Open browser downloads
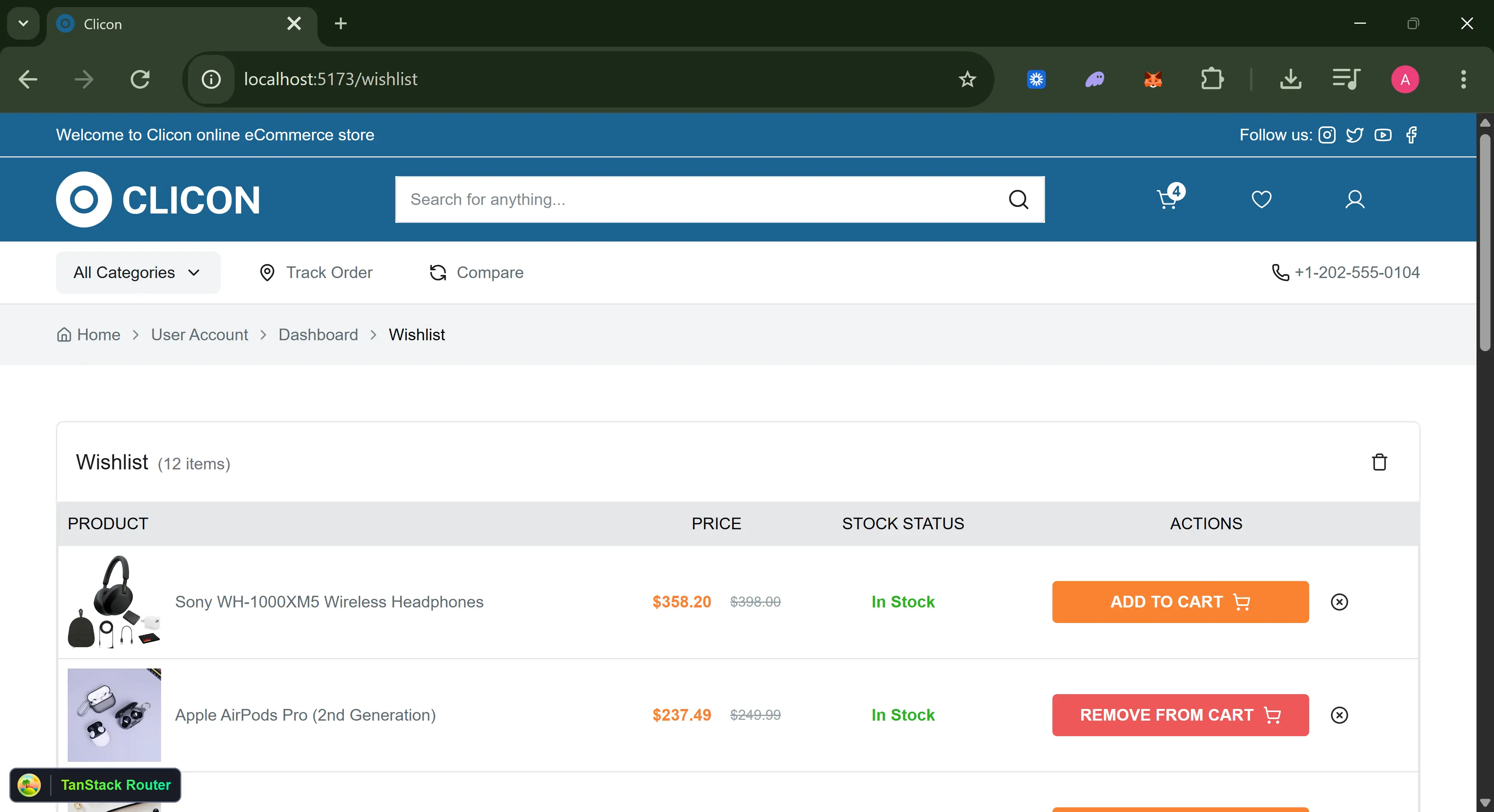Screen dimensions: 1494x812 click(1291, 79)
